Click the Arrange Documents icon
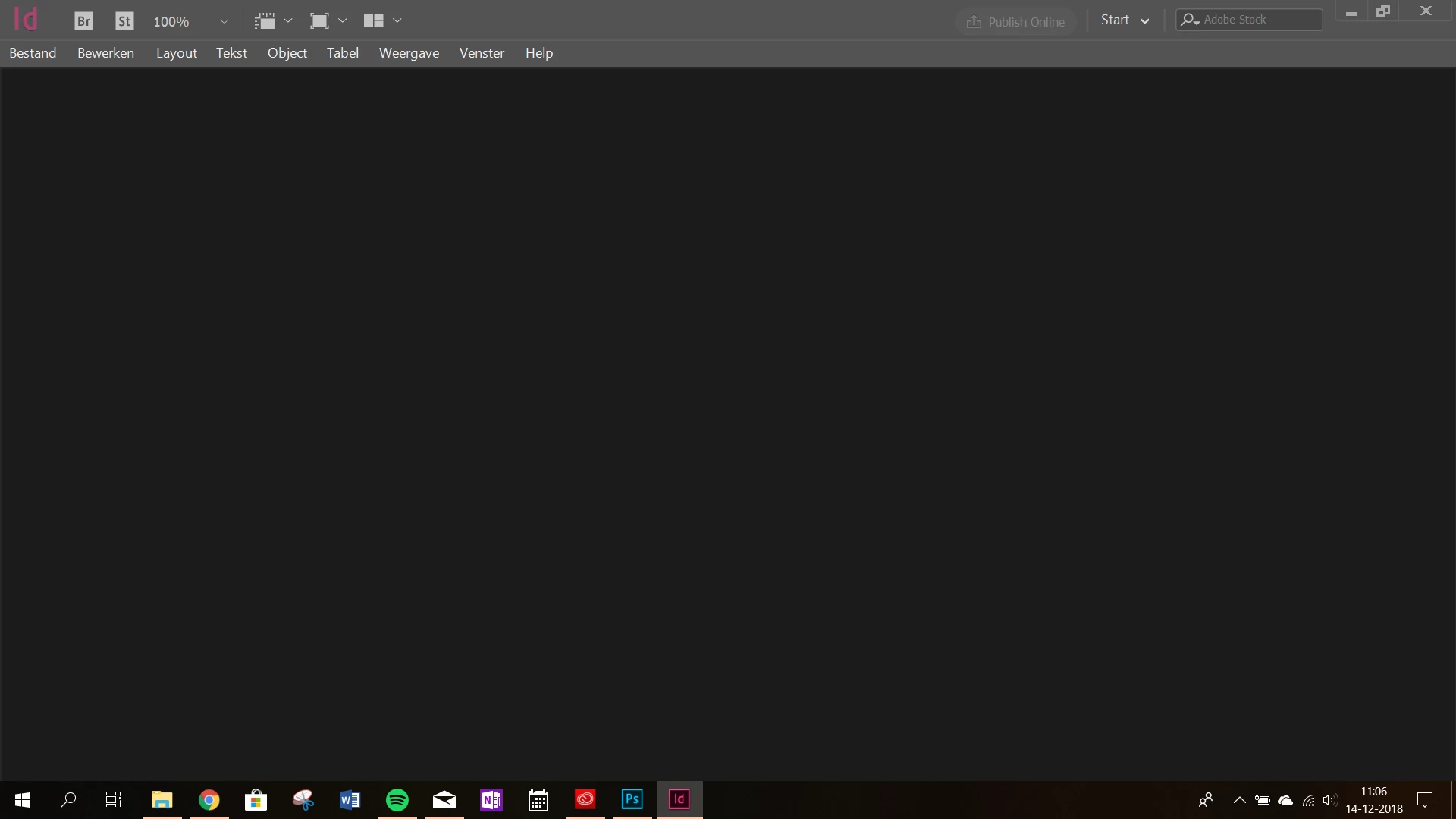Screen dimensions: 1456x819 tap(373, 21)
